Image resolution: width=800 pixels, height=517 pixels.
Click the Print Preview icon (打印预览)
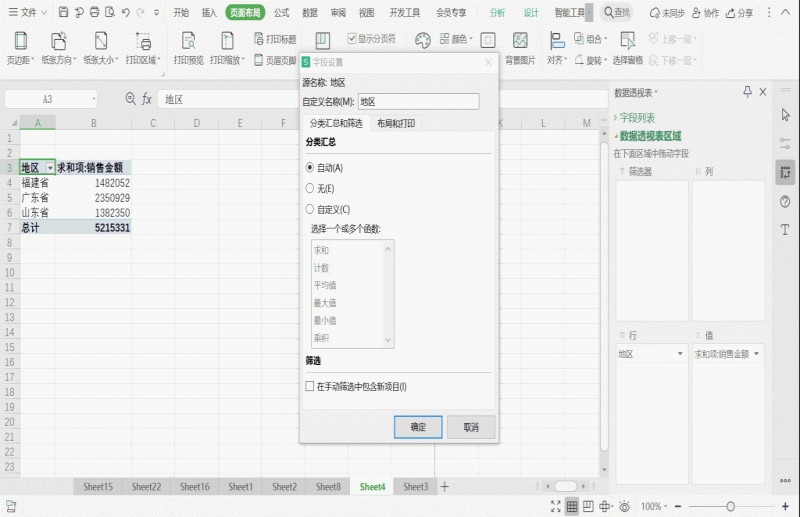point(188,48)
